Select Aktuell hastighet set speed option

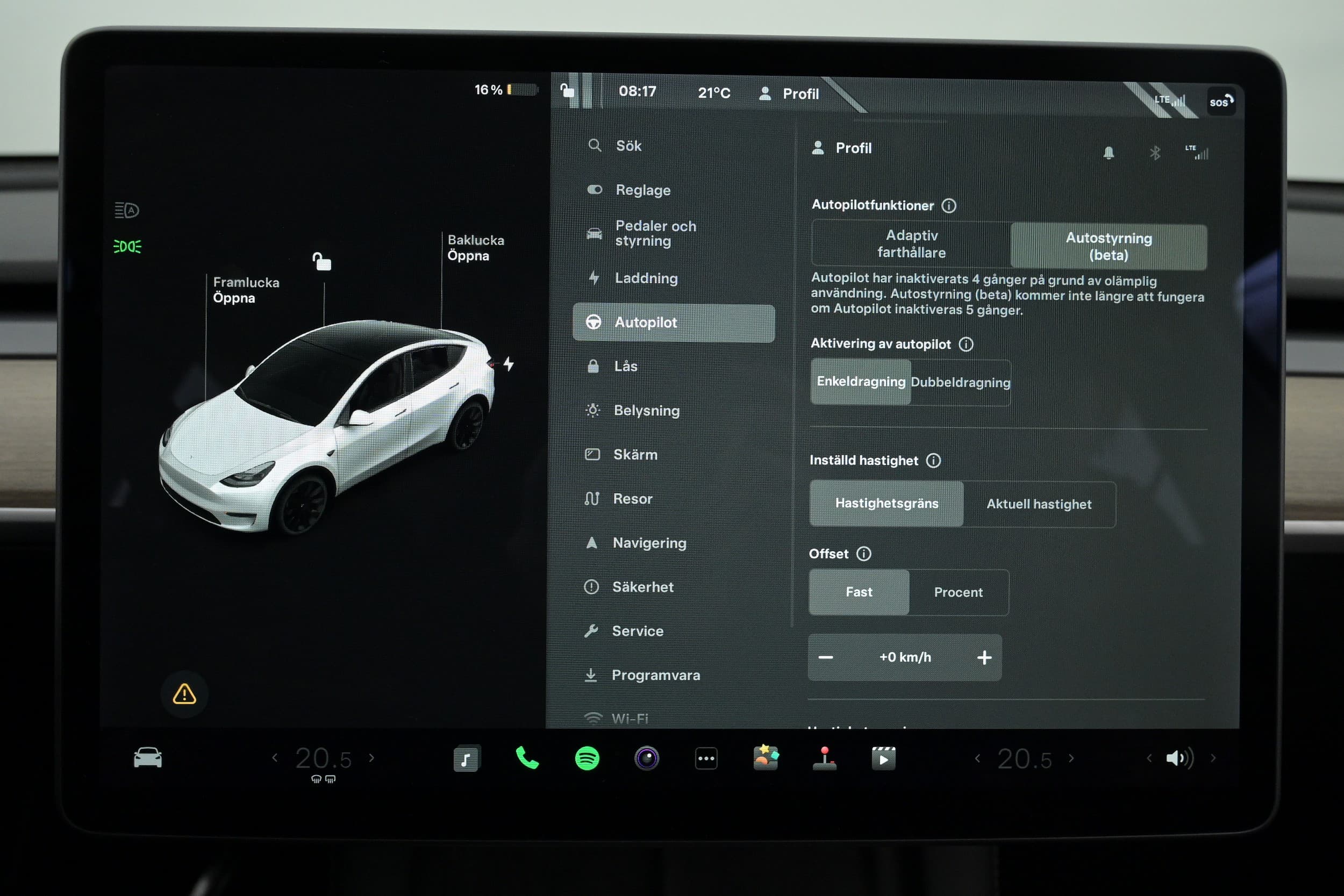pos(1038,504)
